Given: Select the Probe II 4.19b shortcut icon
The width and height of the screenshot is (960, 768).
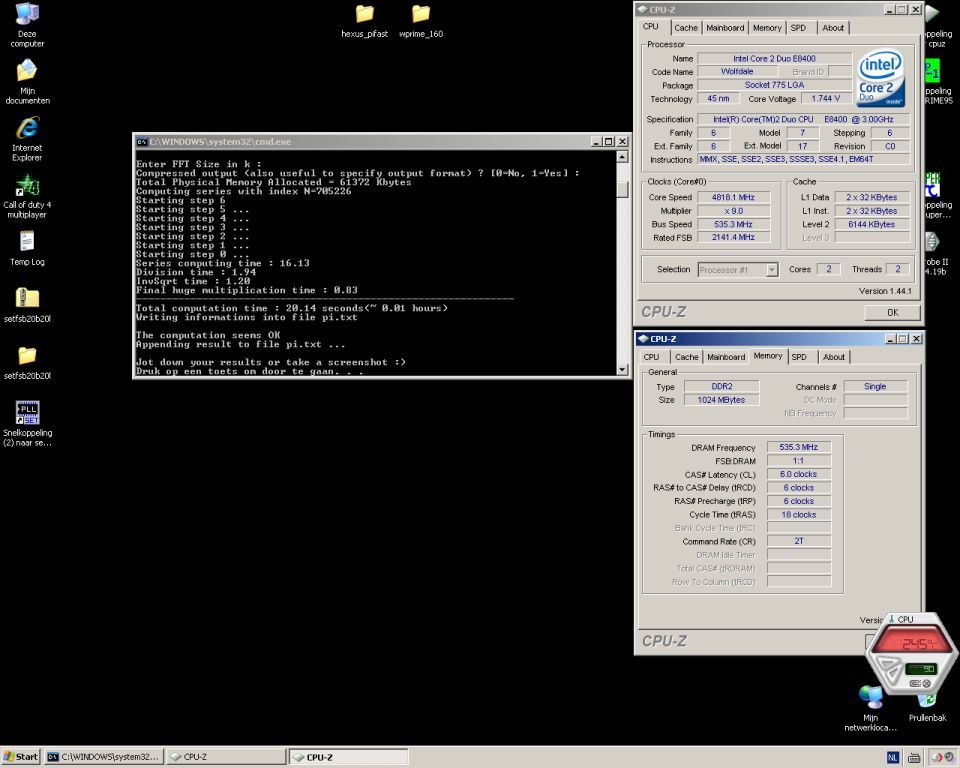Looking at the screenshot, I should [932, 241].
